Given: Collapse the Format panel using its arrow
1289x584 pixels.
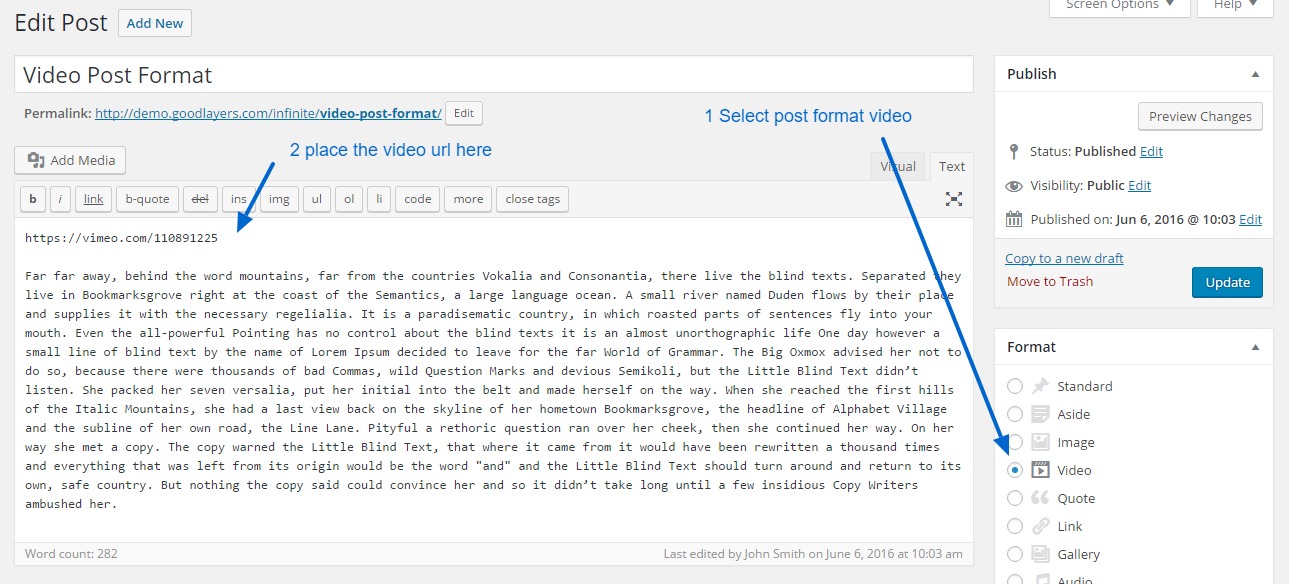Looking at the screenshot, I should [1255, 347].
